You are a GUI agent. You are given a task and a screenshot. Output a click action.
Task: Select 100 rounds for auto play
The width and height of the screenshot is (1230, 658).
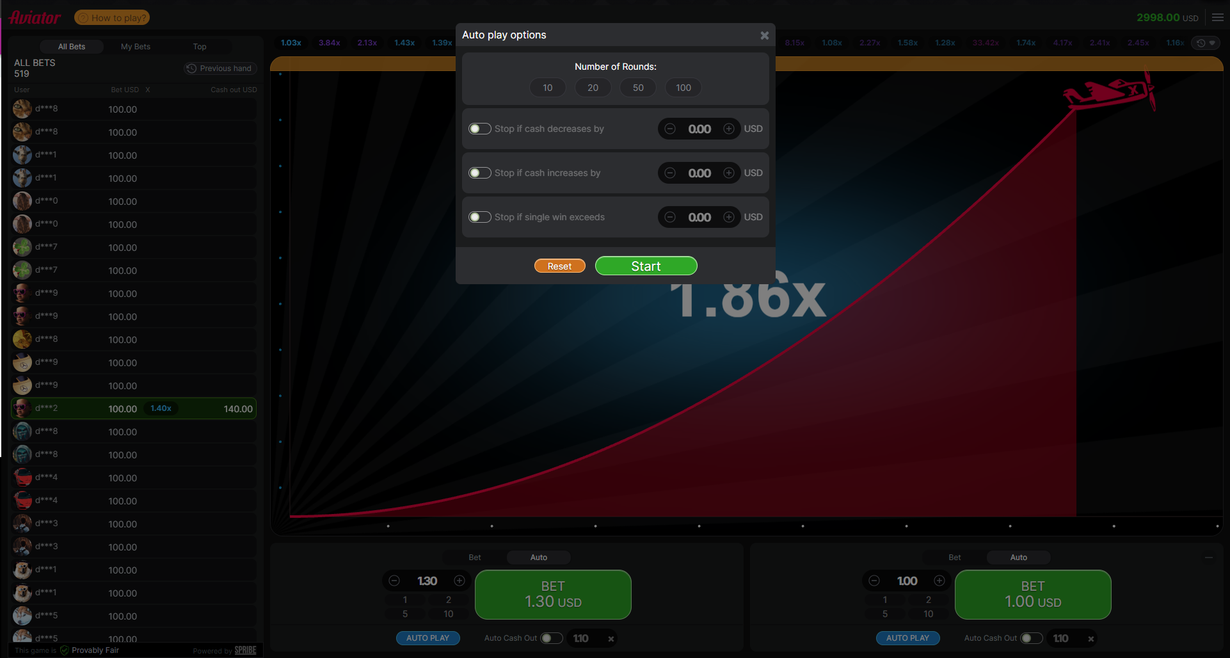pos(683,87)
